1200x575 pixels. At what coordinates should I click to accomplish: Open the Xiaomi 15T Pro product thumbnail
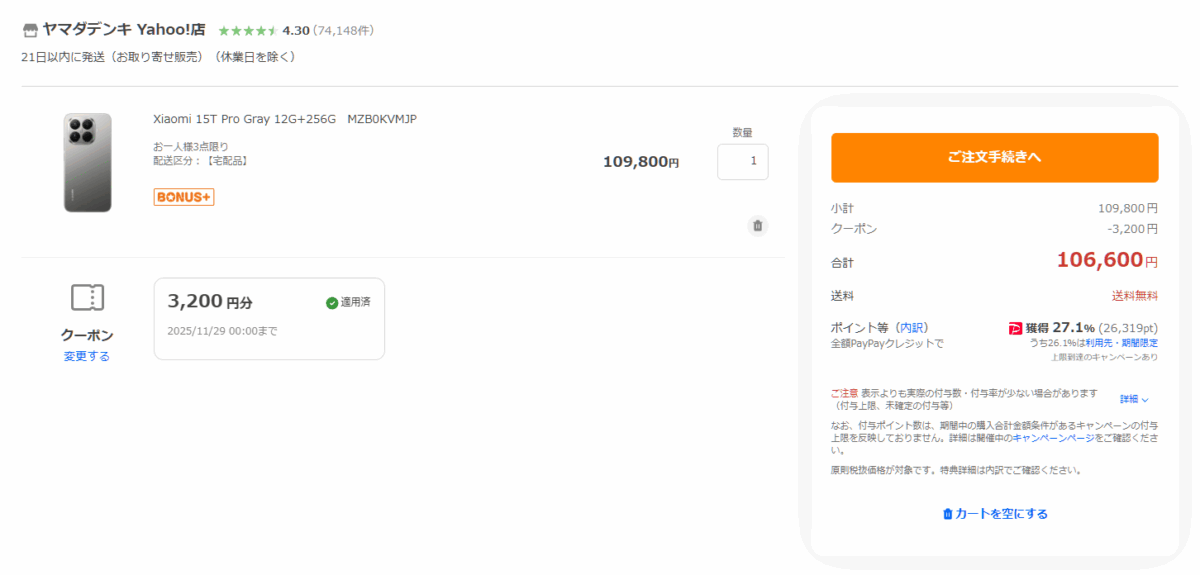tap(87, 162)
